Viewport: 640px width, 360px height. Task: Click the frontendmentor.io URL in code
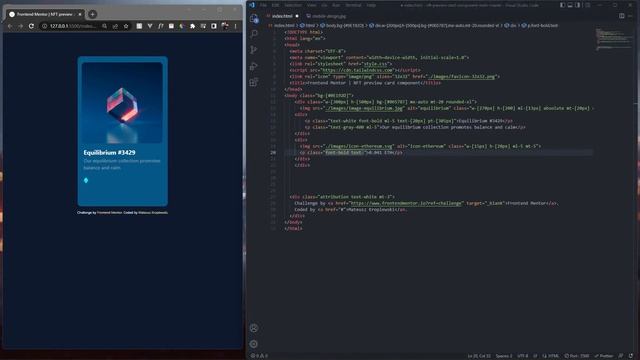tap(407, 203)
